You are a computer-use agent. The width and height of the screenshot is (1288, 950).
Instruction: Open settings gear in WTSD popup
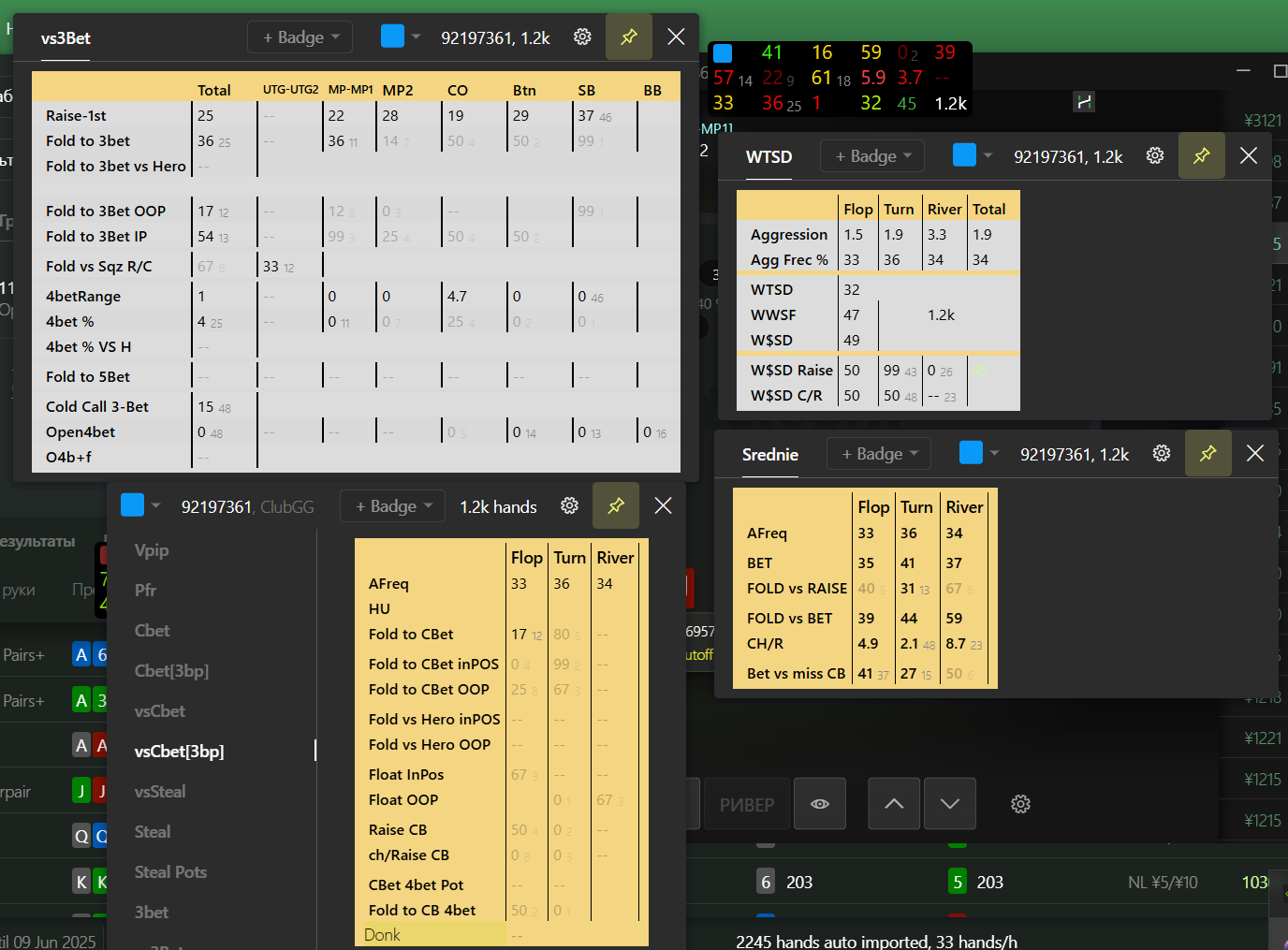(1155, 155)
